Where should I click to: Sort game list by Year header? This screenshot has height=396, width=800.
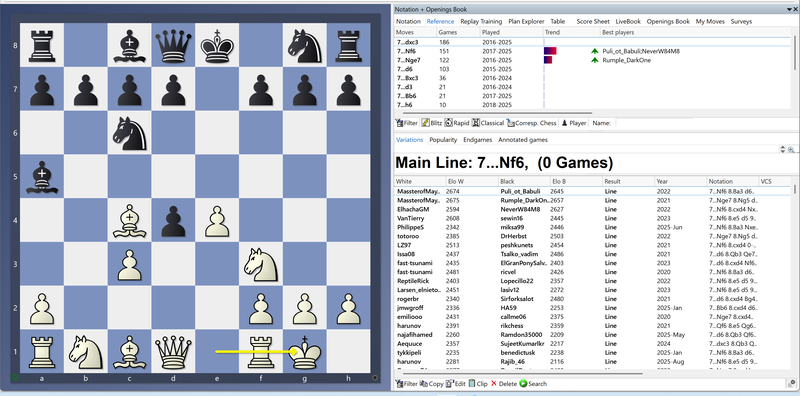tap(681, 181)
